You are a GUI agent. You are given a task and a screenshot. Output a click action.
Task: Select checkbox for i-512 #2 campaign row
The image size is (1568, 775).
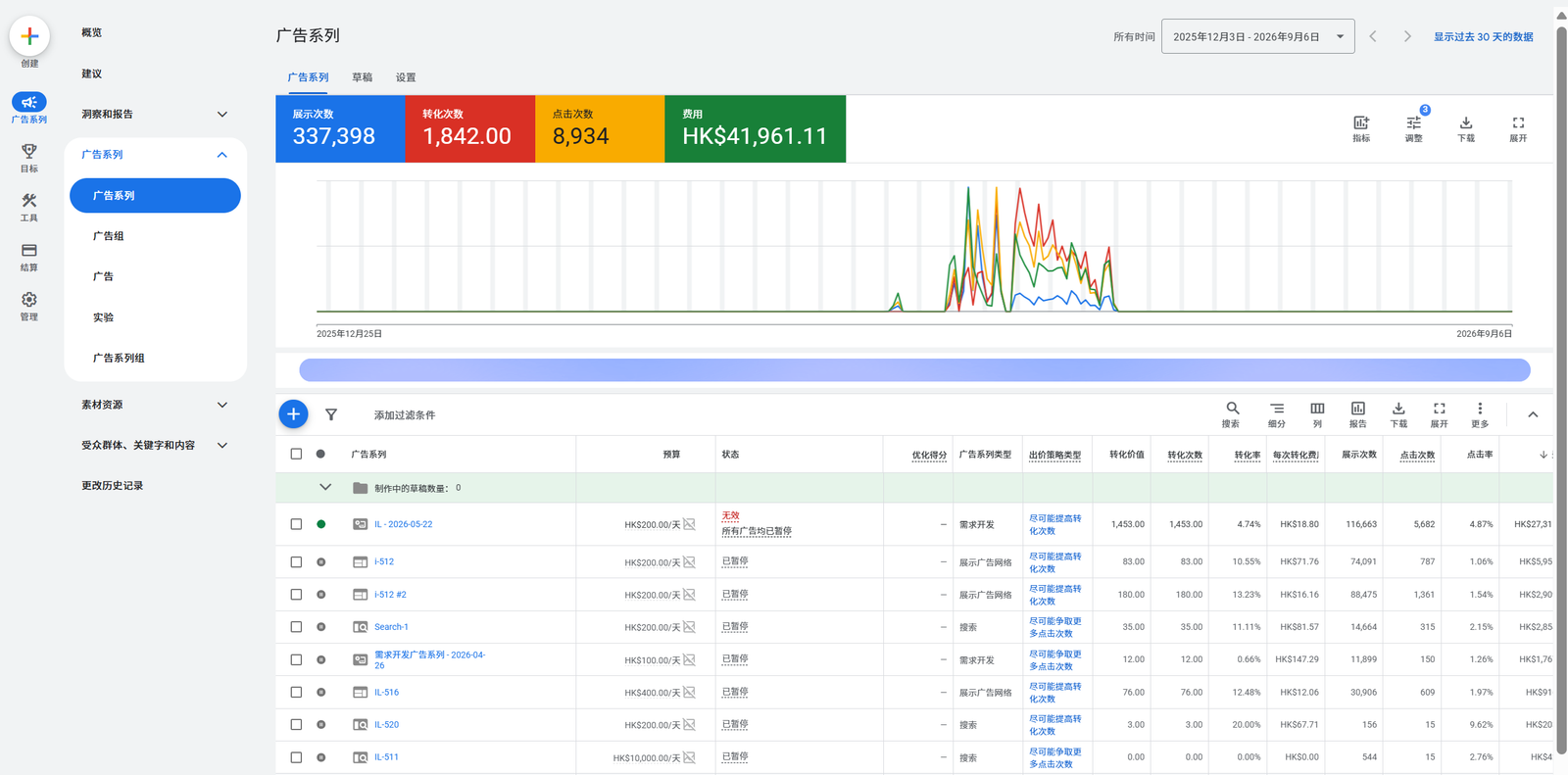coord(296,595)
